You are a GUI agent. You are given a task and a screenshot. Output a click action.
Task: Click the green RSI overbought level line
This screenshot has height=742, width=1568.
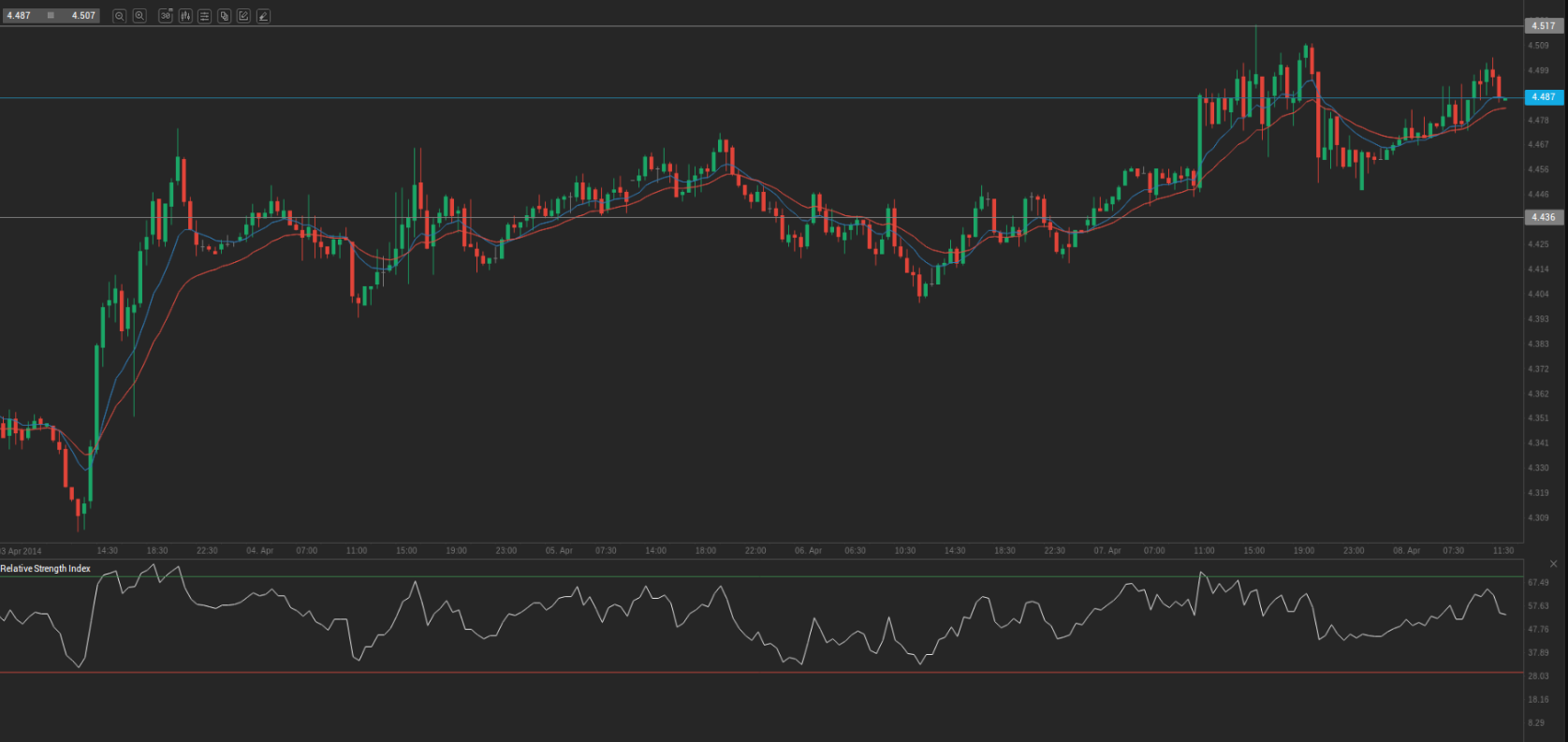click(x=749, y=576)
